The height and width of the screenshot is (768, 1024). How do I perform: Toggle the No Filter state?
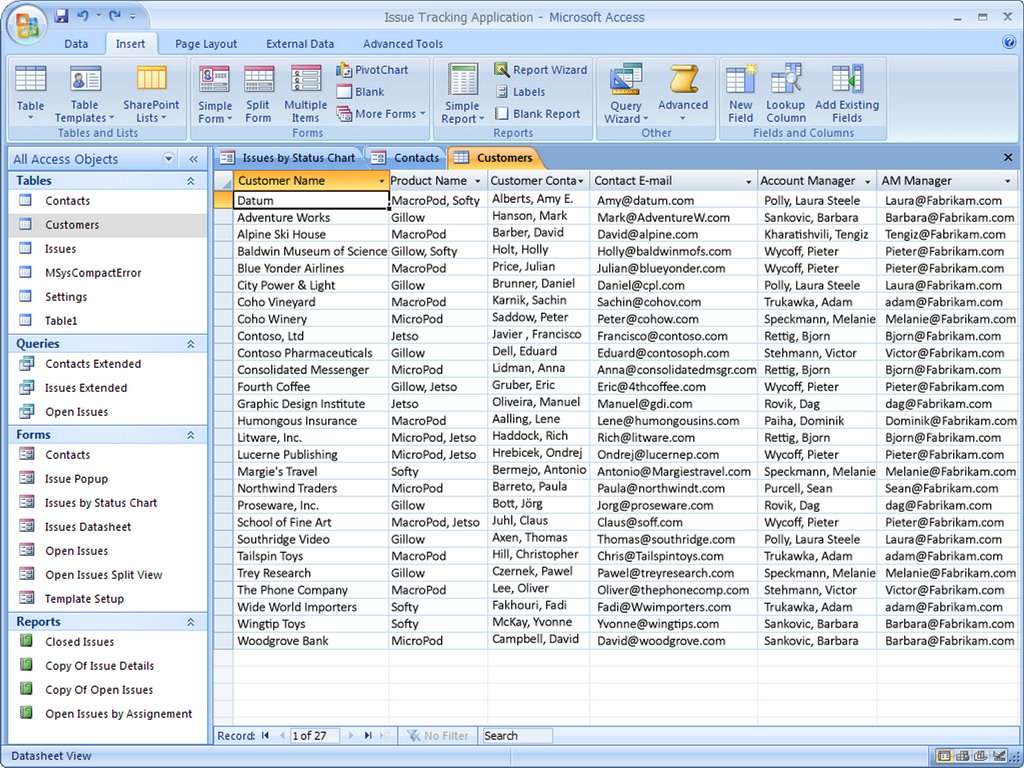click(438, 735)
